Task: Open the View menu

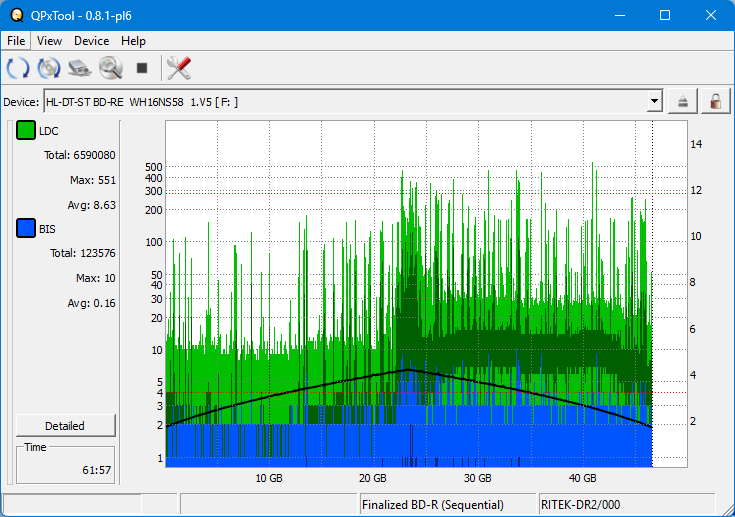Action: (49, 41)
